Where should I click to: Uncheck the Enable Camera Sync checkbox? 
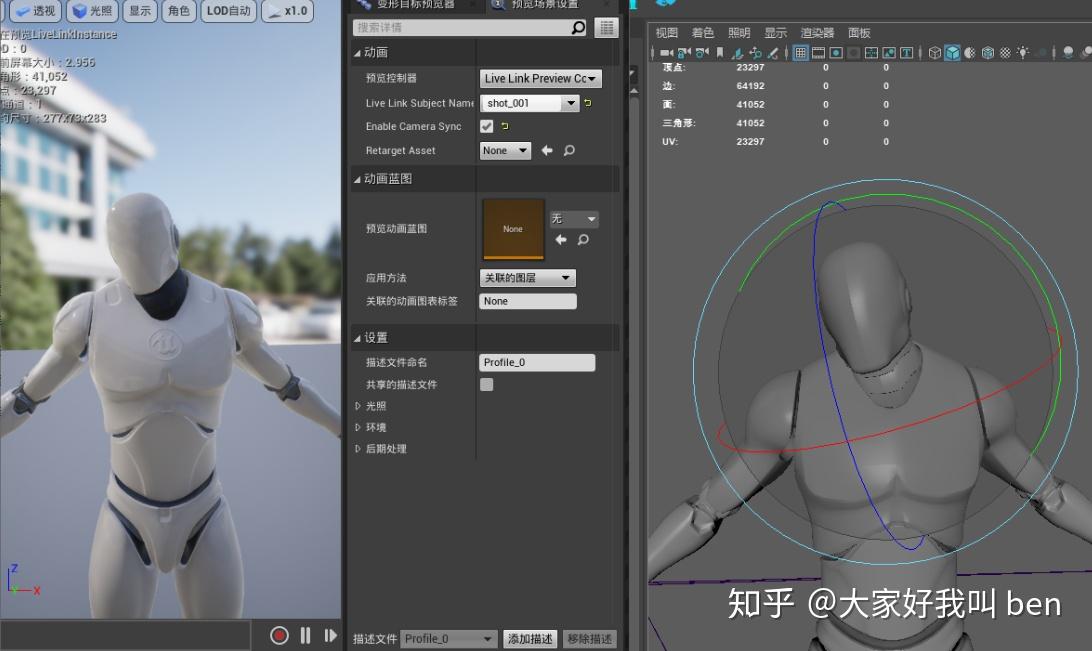[488, 126]
